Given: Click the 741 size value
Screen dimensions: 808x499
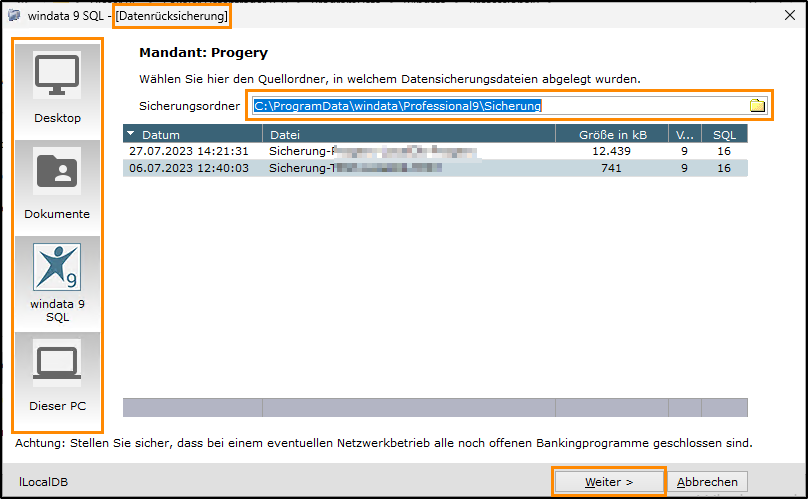Looking at the screenshot, I should pyautogui.click(x=611, y=168).
